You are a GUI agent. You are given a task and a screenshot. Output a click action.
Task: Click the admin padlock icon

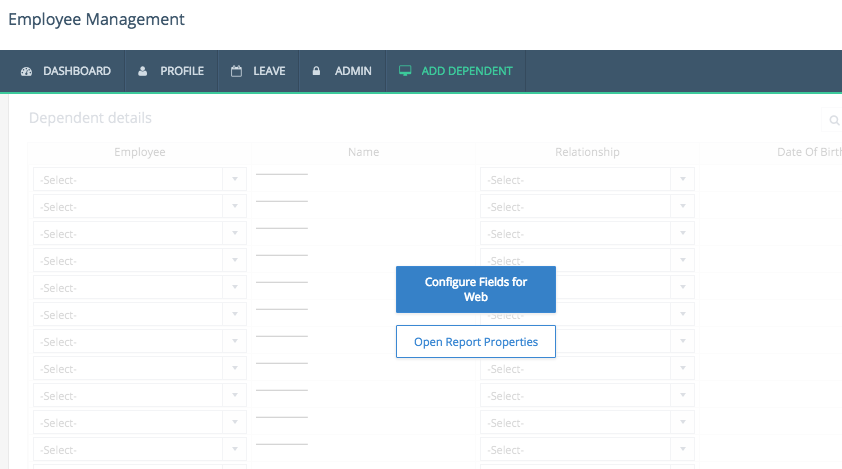pyautogui.click(x=316, y=71)
